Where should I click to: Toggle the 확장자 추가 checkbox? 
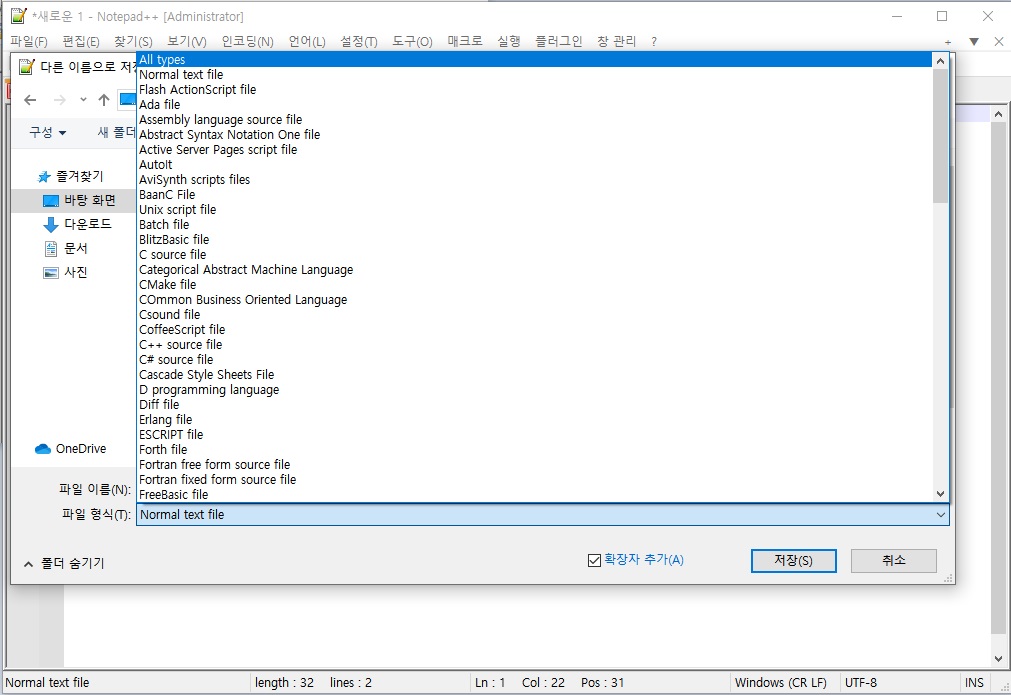pos(594,560)
